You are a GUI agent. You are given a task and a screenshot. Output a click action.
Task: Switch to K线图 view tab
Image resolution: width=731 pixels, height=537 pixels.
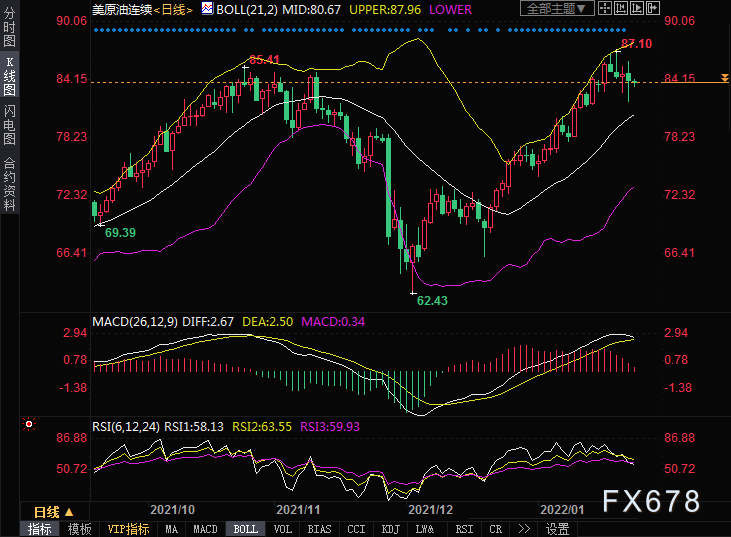(9, 76)
